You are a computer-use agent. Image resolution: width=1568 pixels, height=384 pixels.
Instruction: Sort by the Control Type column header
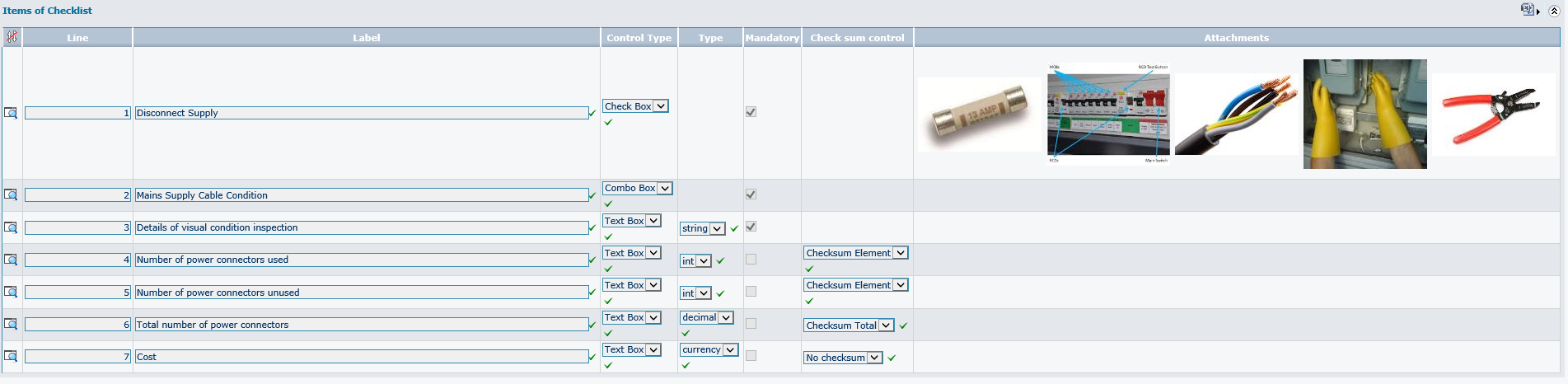[639, 38]
